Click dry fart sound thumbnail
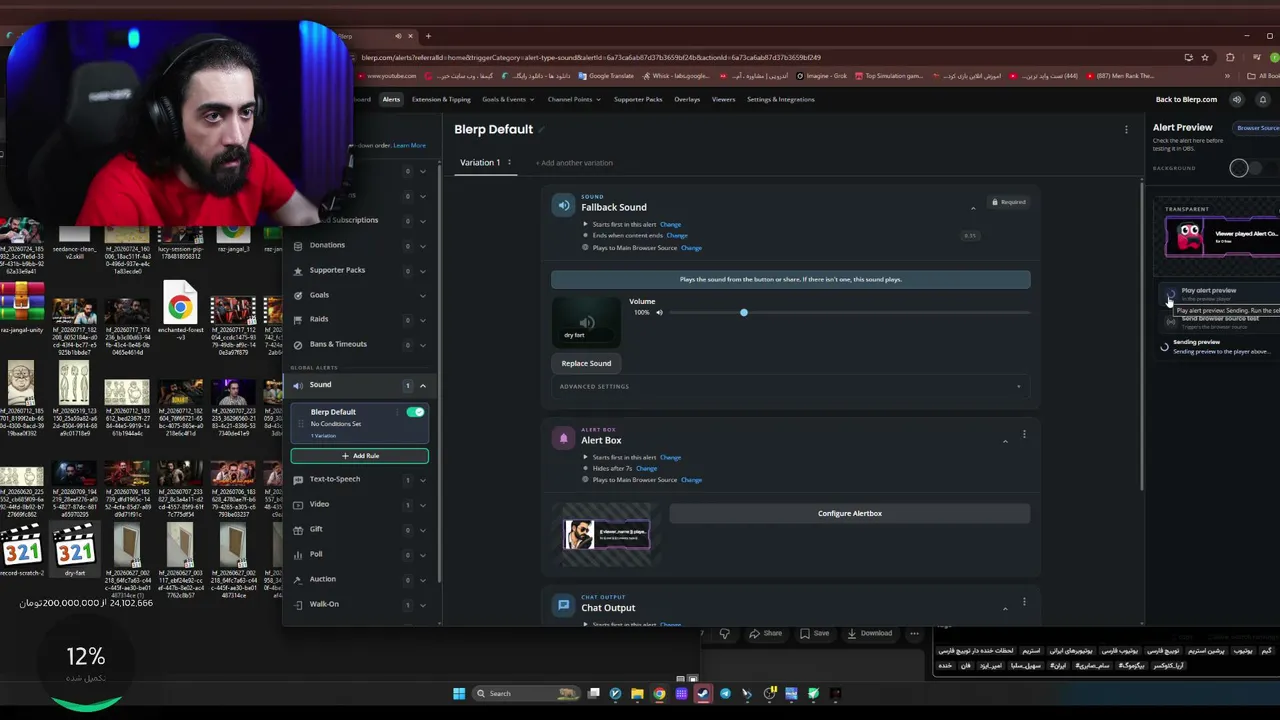Screen dimensions: 1280x720 click(x=586, y=322)
